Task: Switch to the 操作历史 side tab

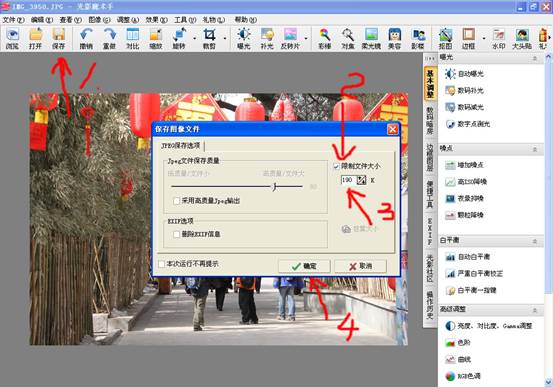Action: [x=430, y=306]
